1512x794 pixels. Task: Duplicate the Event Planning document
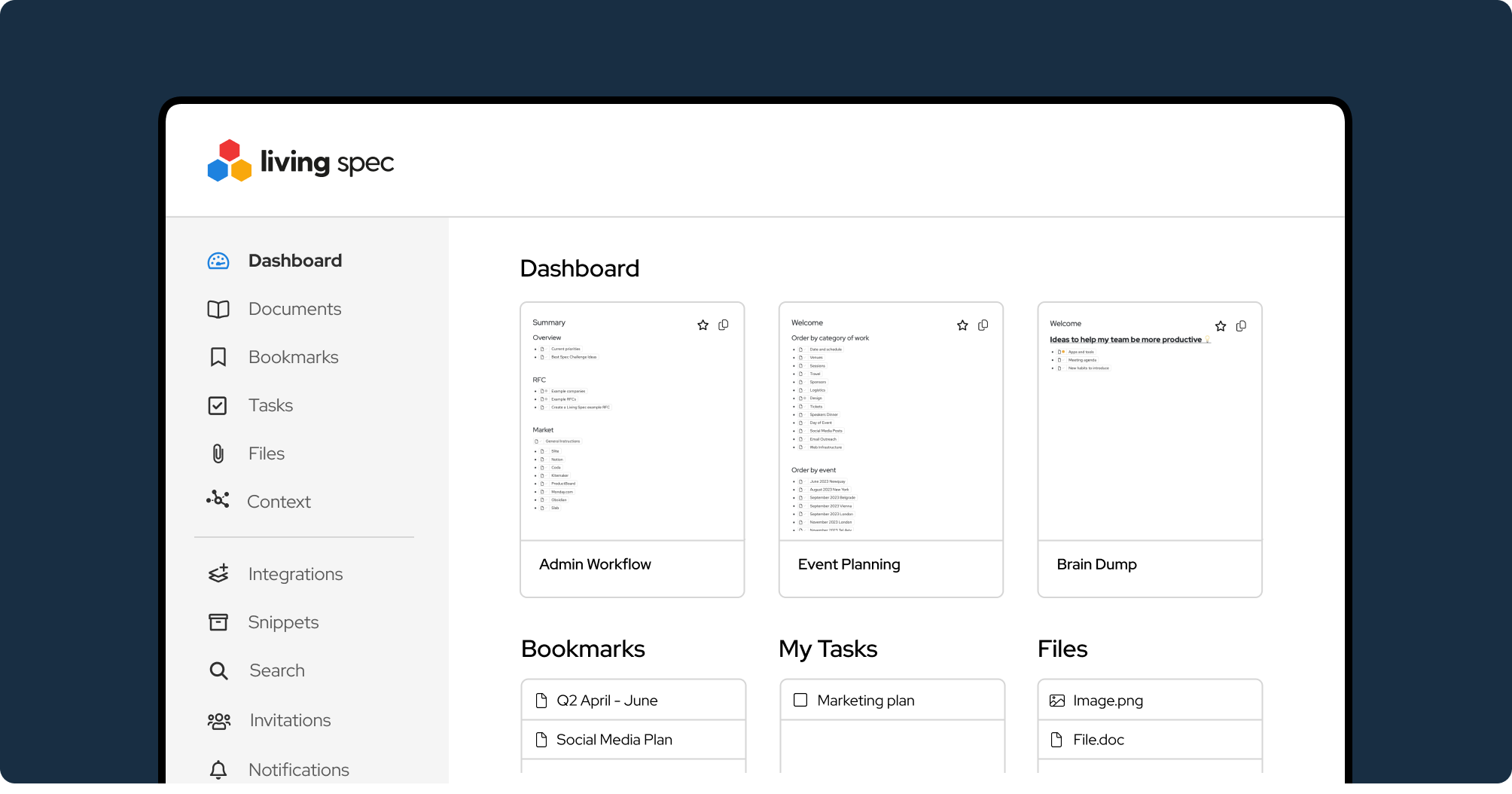(983, 325)
